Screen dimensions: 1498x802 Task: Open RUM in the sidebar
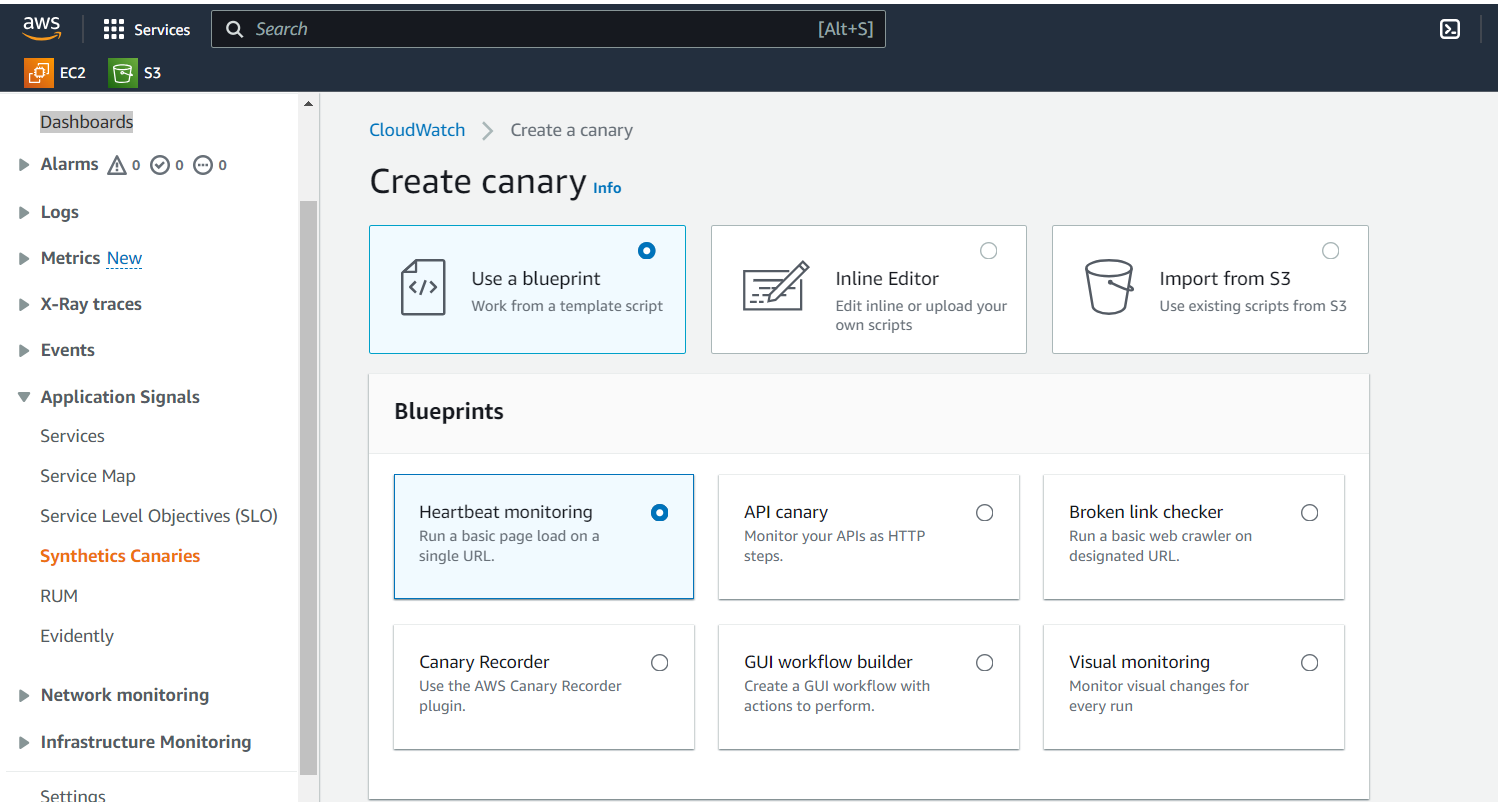pos(59,596)
